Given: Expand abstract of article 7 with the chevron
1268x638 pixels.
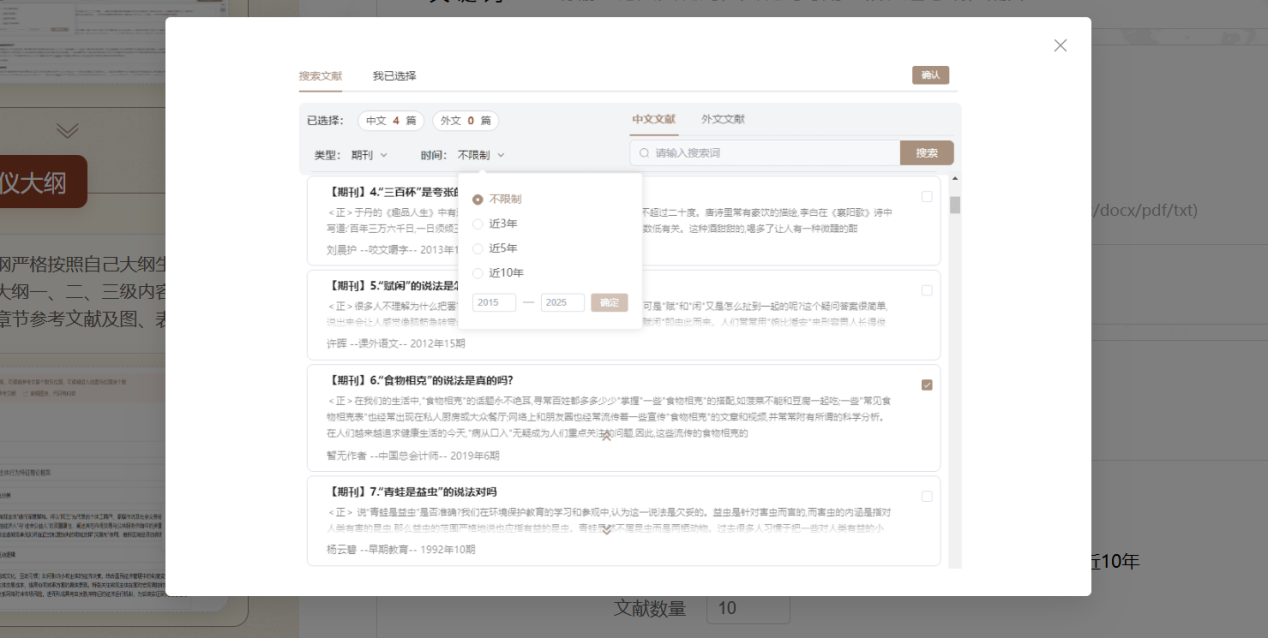Looking at the screenshot, I should (x=606, y=529).
